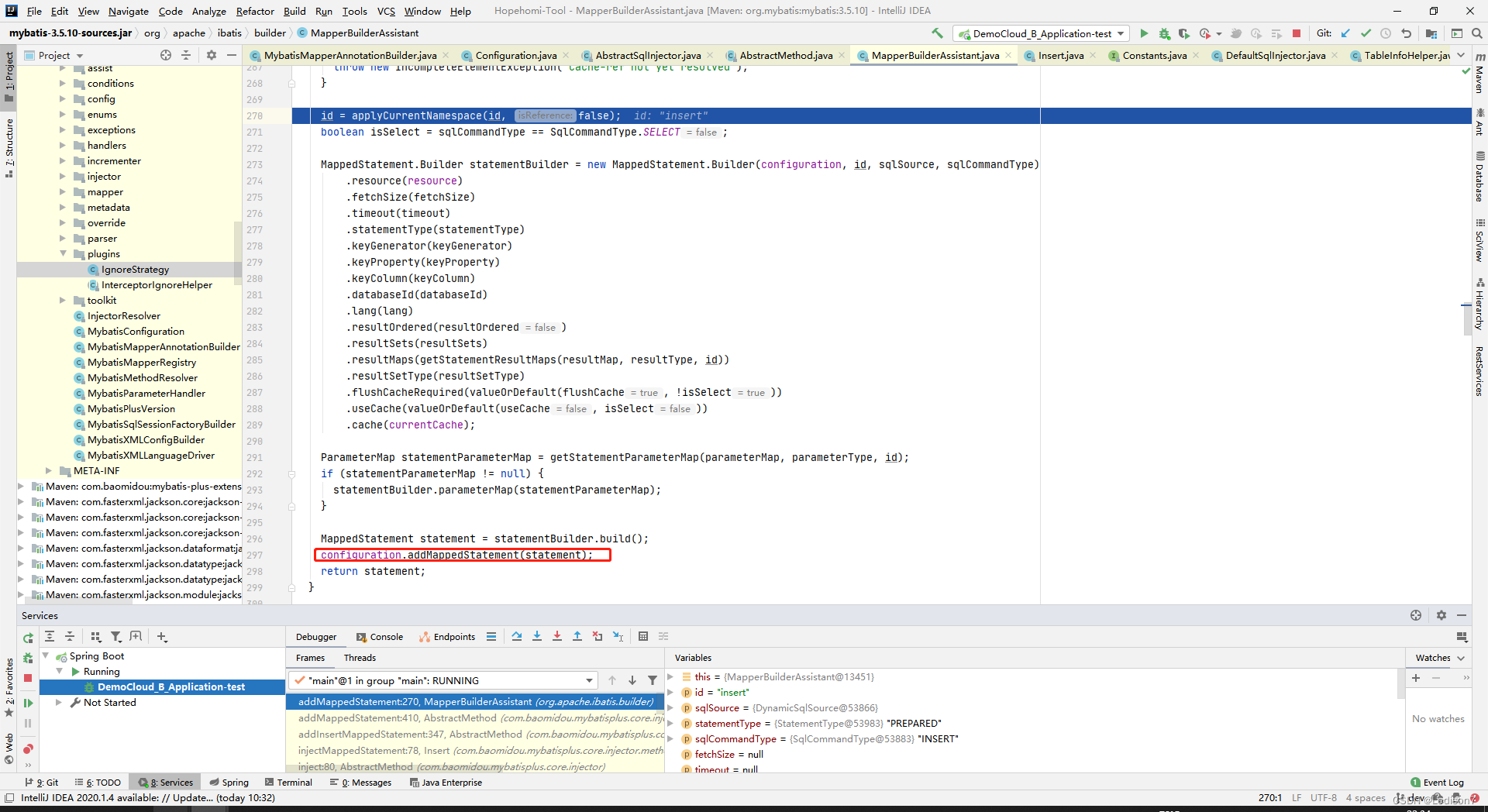
Task: Click Force Step Into red arrow icon
Action: (x=557, y=636)
